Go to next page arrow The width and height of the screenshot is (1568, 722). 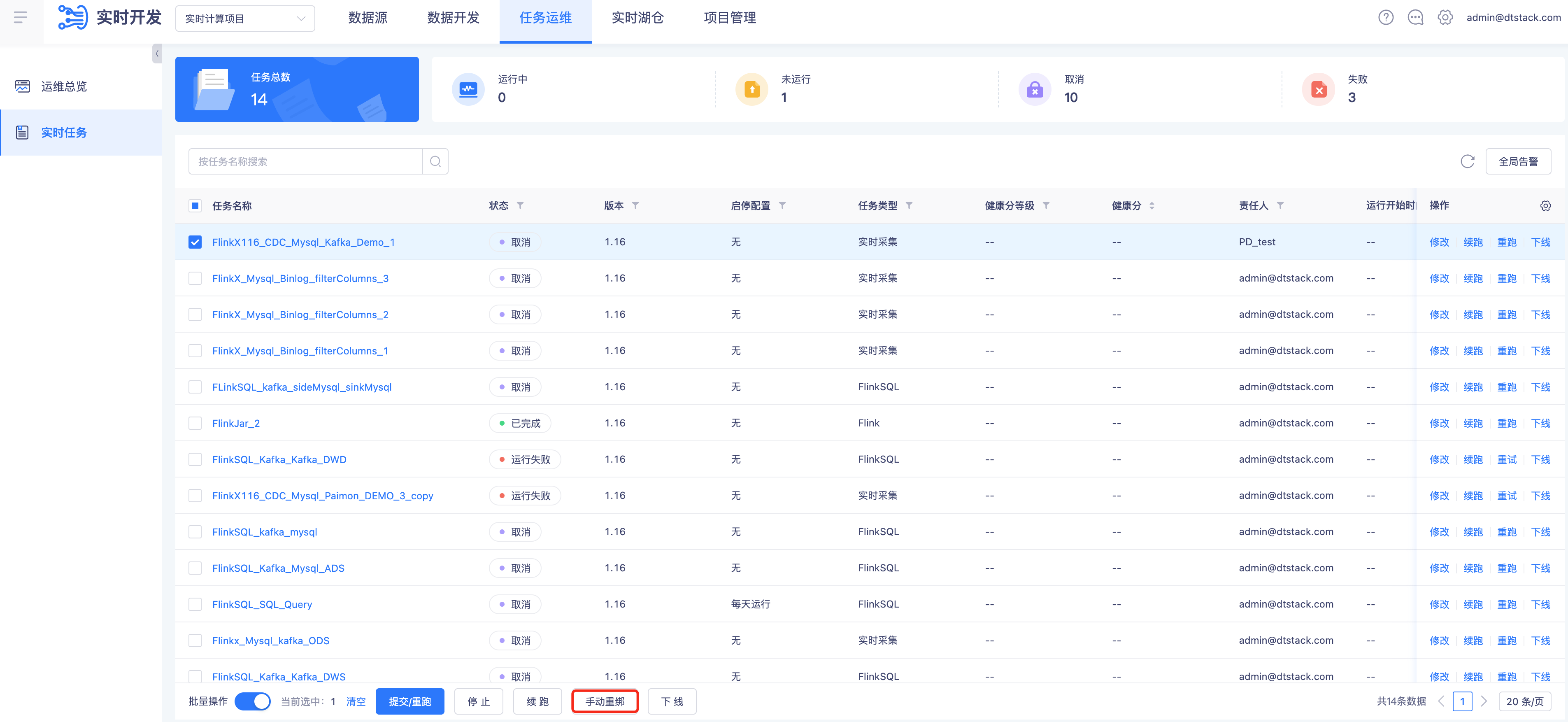[1484, 701]
